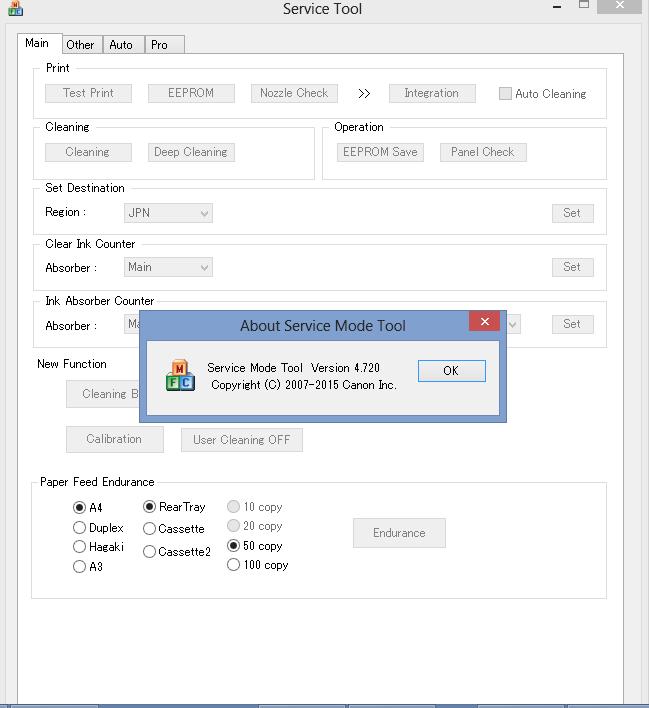
Task: Select Cassette2 as paper source
Action: click(x=149, y=551)
